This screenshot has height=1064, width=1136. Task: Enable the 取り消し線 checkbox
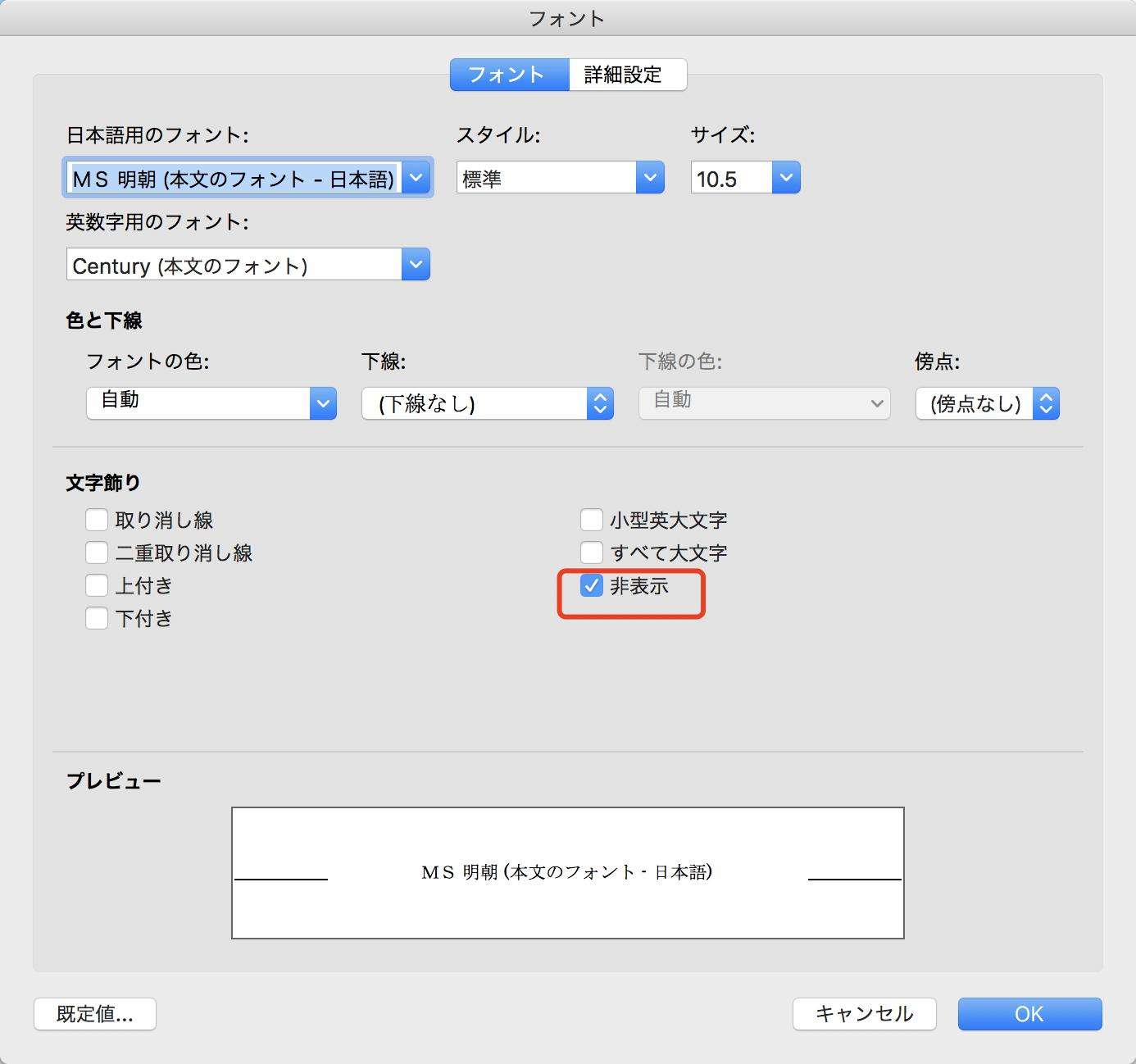[96, 519]
